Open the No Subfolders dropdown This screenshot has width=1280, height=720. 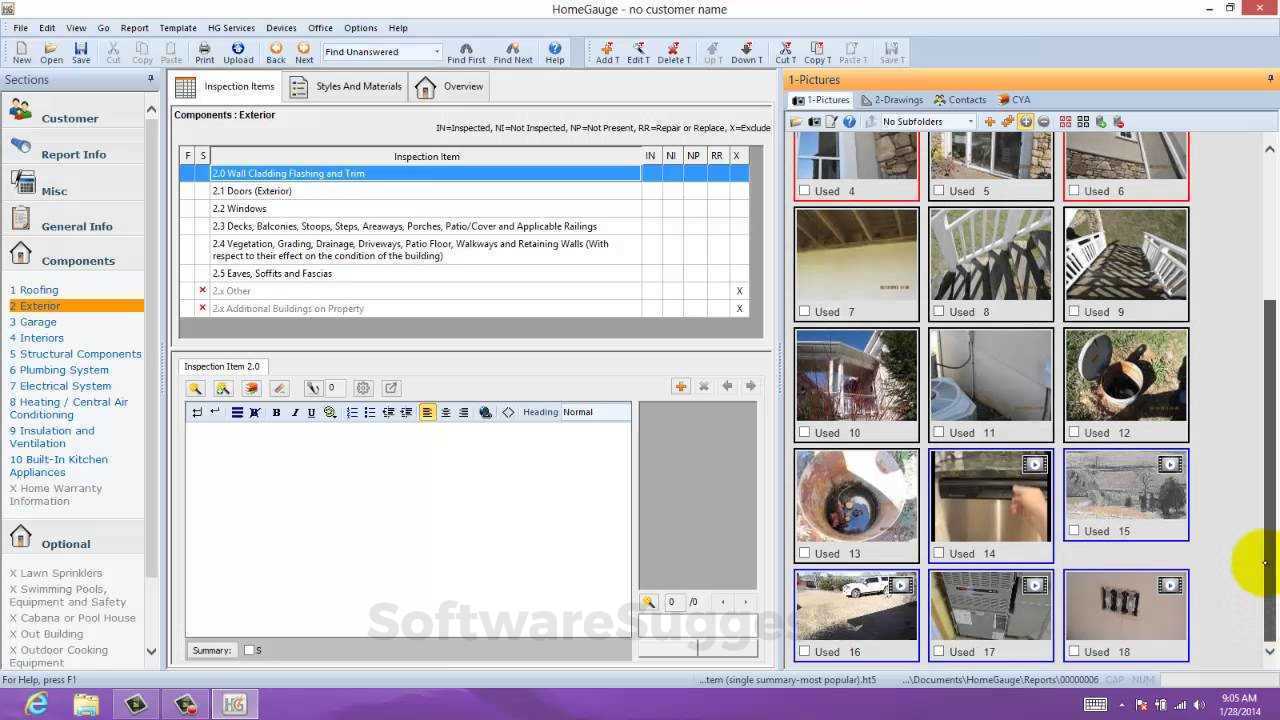tap(970, 122)
